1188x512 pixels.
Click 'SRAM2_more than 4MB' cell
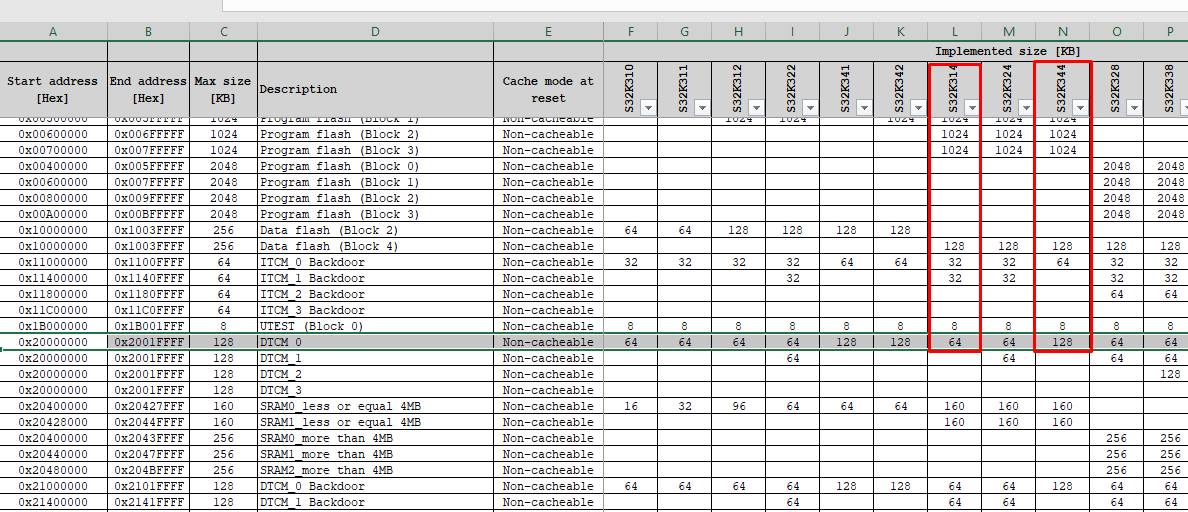click(x=376, y=470)
